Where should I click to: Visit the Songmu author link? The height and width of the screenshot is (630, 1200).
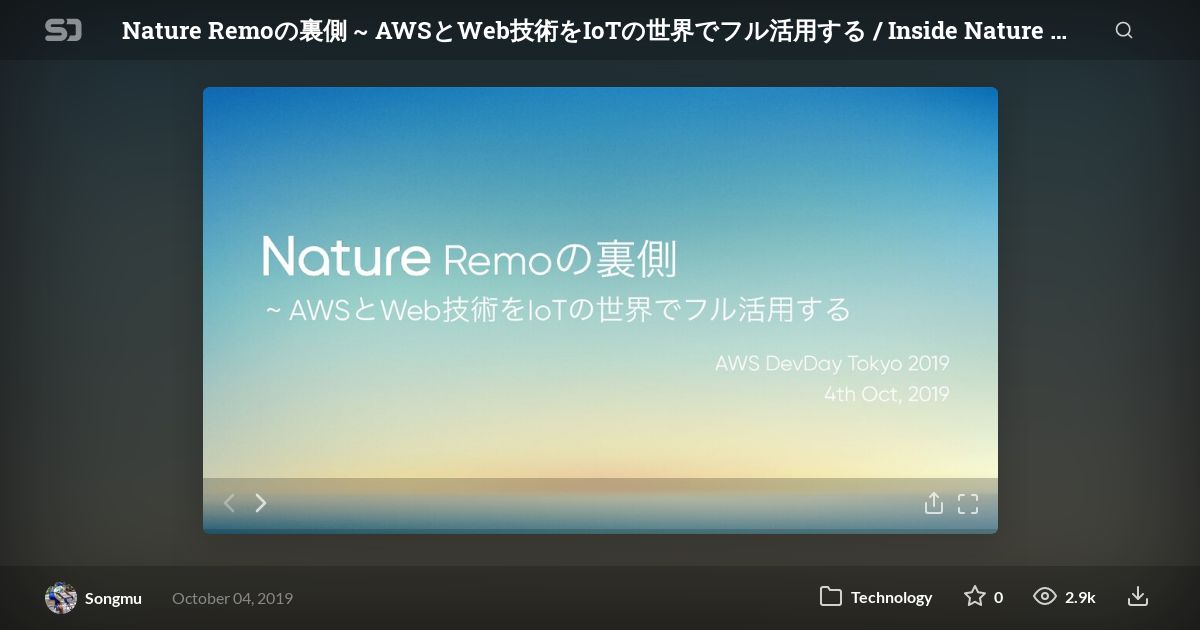click(x=113, y=598)
